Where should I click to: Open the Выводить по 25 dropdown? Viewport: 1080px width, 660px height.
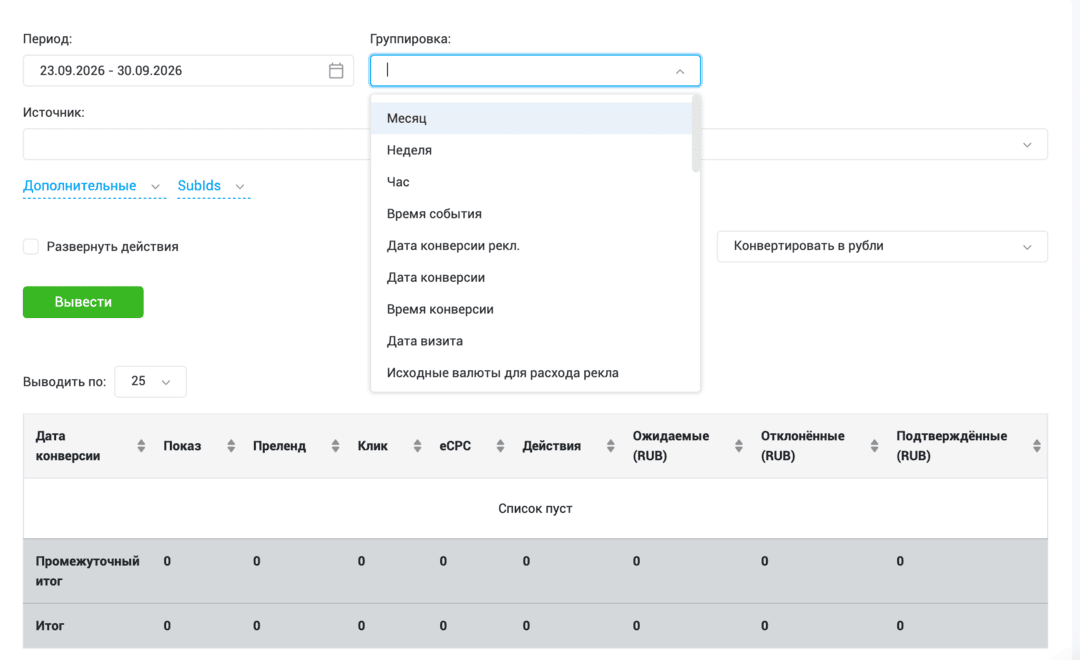pyautogui.click(x=150, y=381)
